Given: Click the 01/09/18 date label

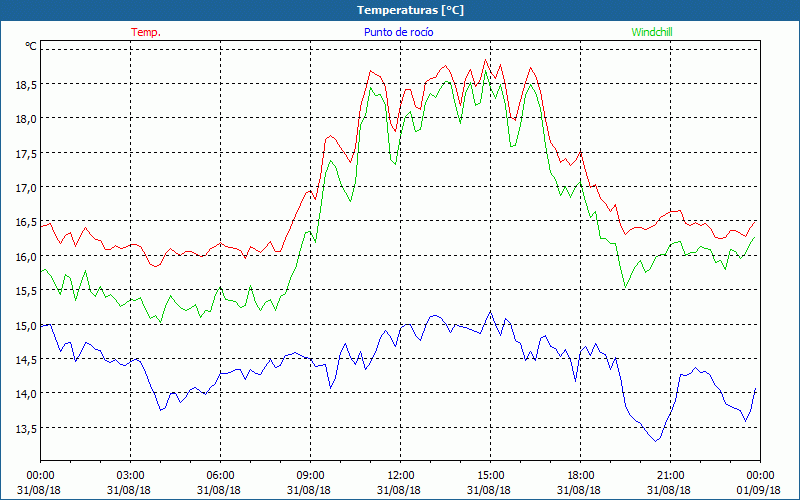Looking at the screenshot, I should 759,490.
